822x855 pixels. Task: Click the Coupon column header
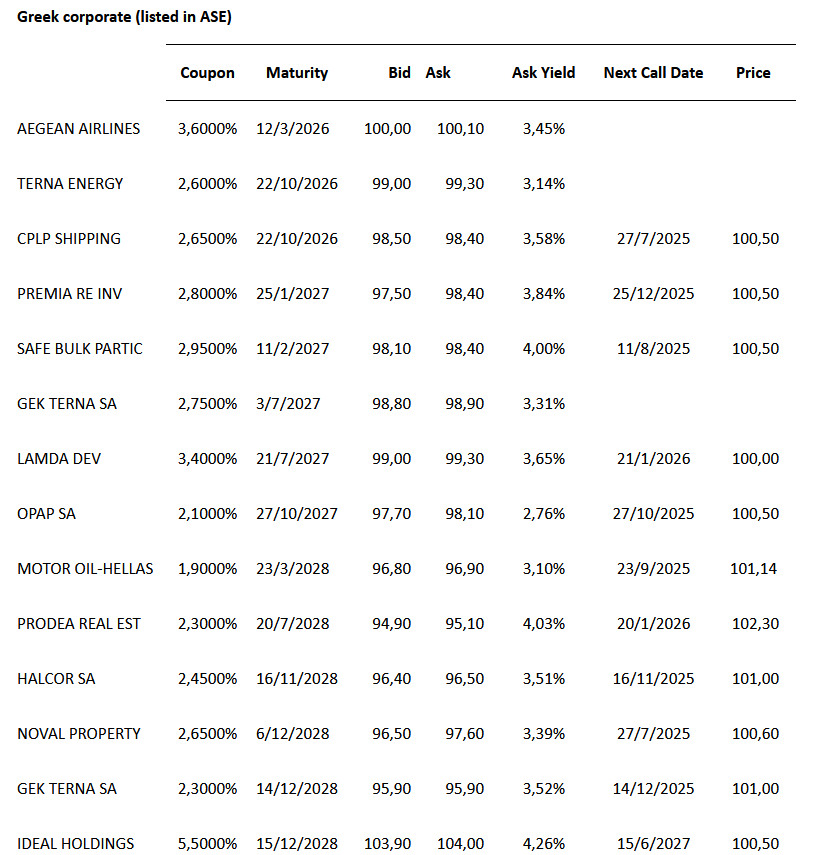point(207,73)
